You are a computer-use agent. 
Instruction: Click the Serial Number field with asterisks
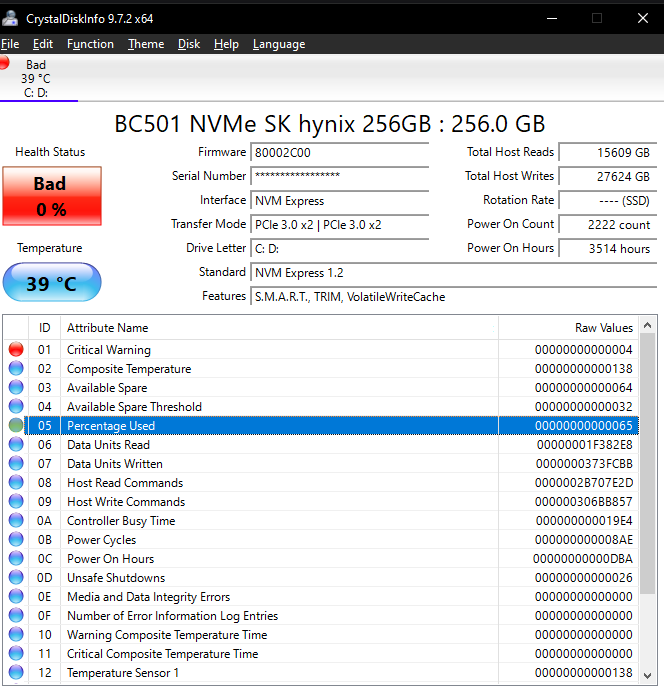point(339,176)
